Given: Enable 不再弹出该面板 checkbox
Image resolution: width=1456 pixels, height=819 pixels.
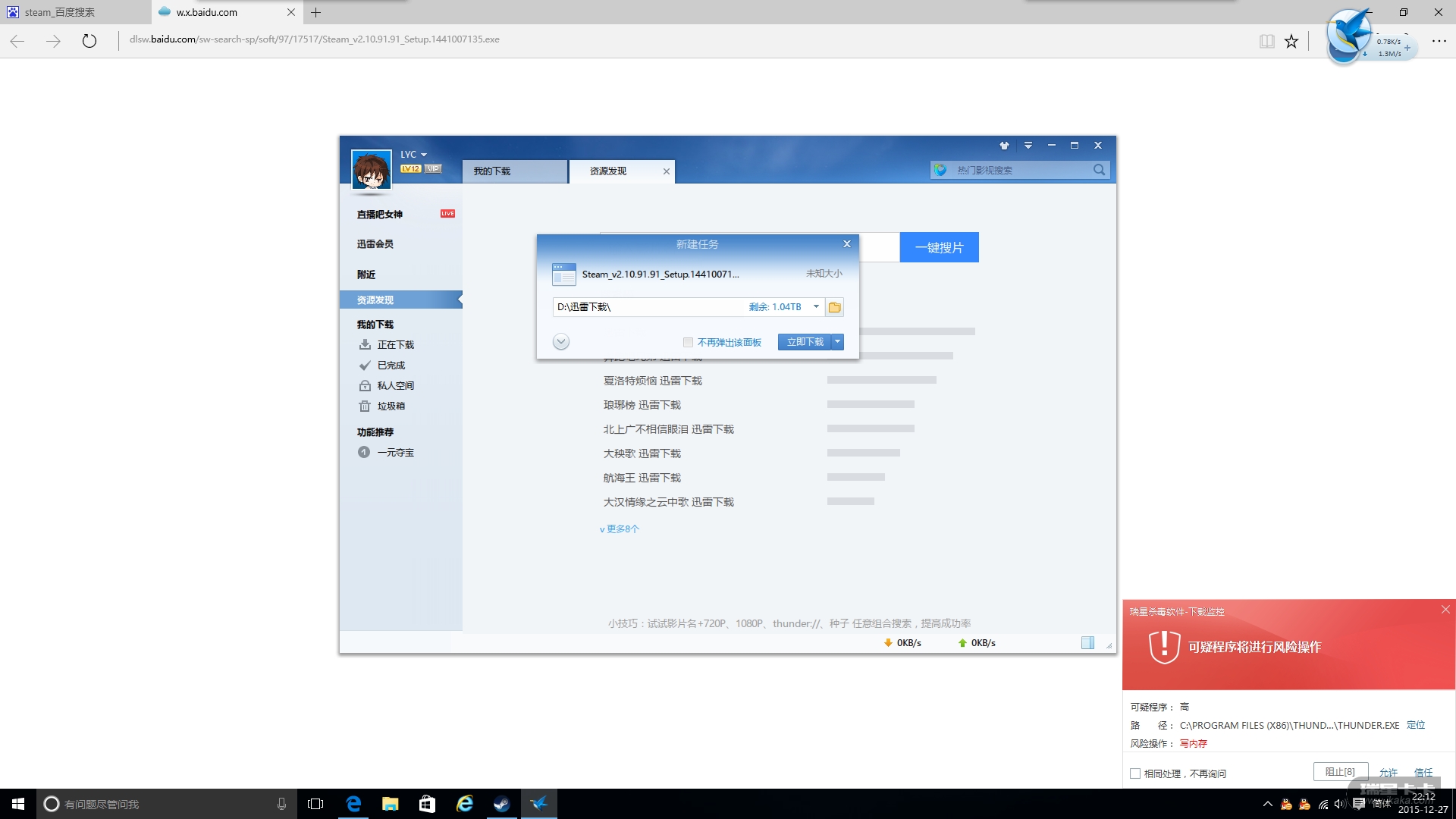Looking at the screenshot, I should pyautogui.click(x=688, y=343).
